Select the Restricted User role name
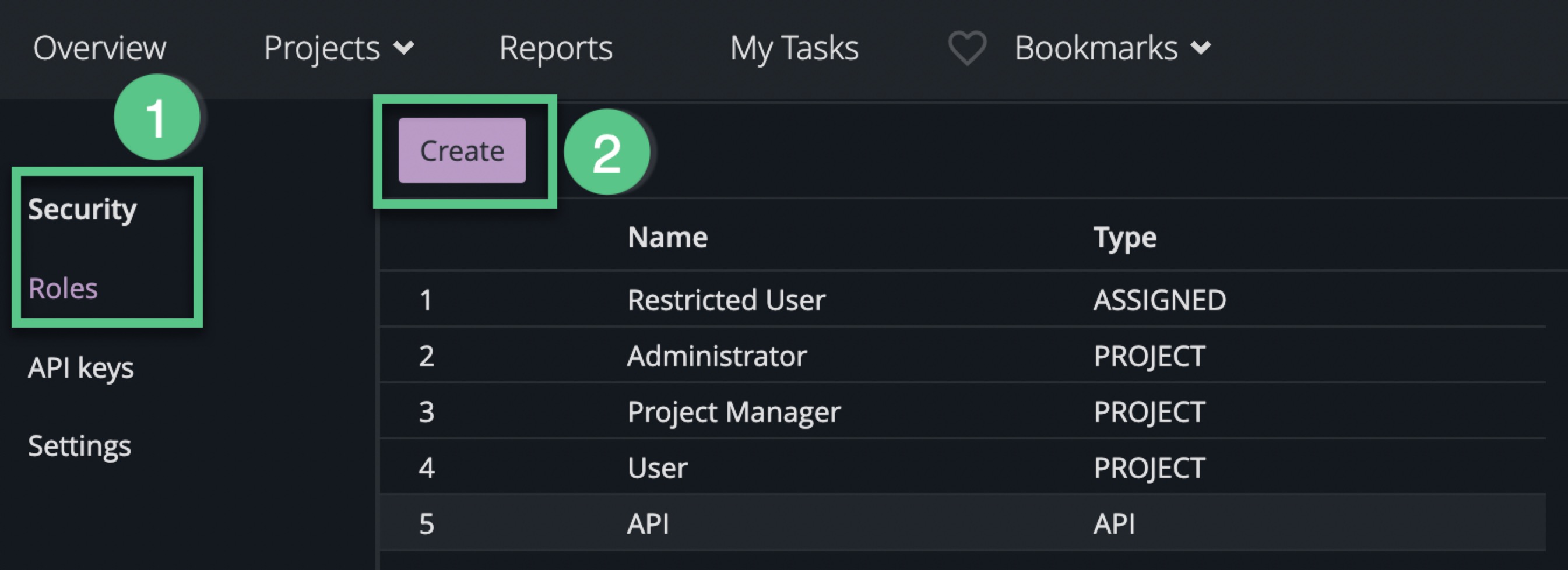 pos(726,300)
